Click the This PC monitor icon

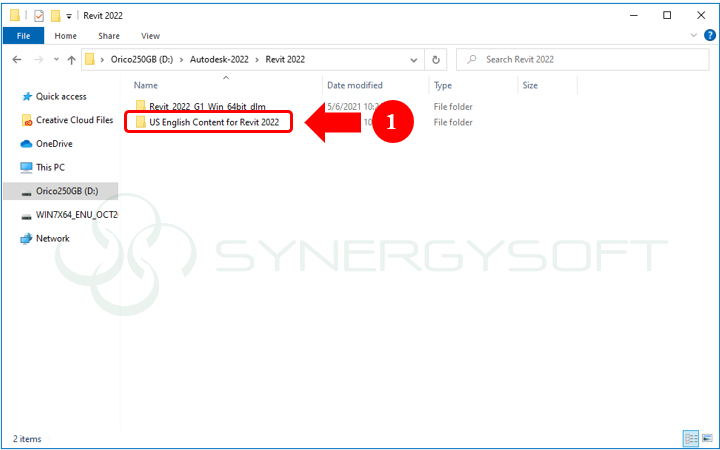[x=27, y=168]
